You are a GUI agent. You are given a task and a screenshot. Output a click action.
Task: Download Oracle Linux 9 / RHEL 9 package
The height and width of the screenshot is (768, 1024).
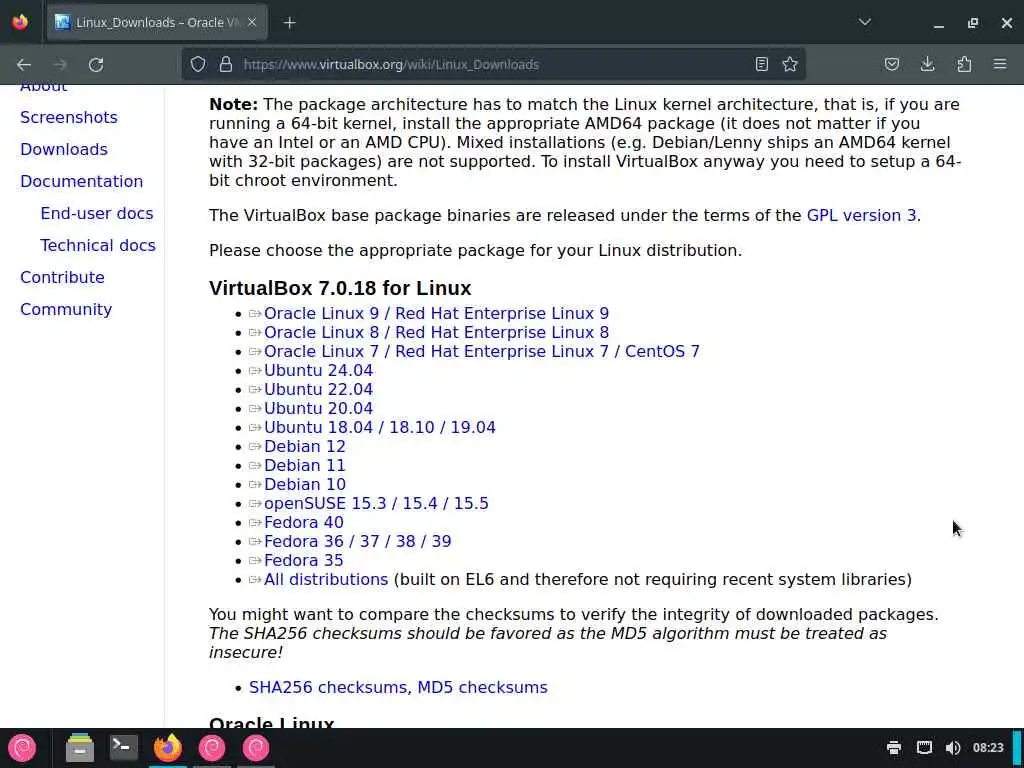436,313
